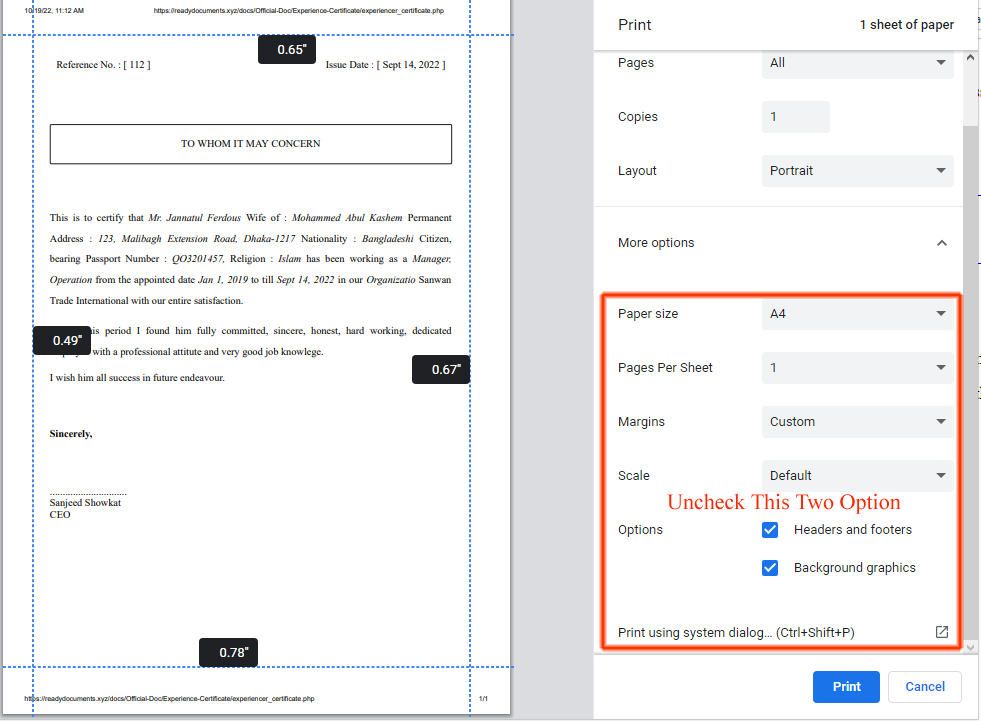Click the blue Print button

tap(846, 687)
